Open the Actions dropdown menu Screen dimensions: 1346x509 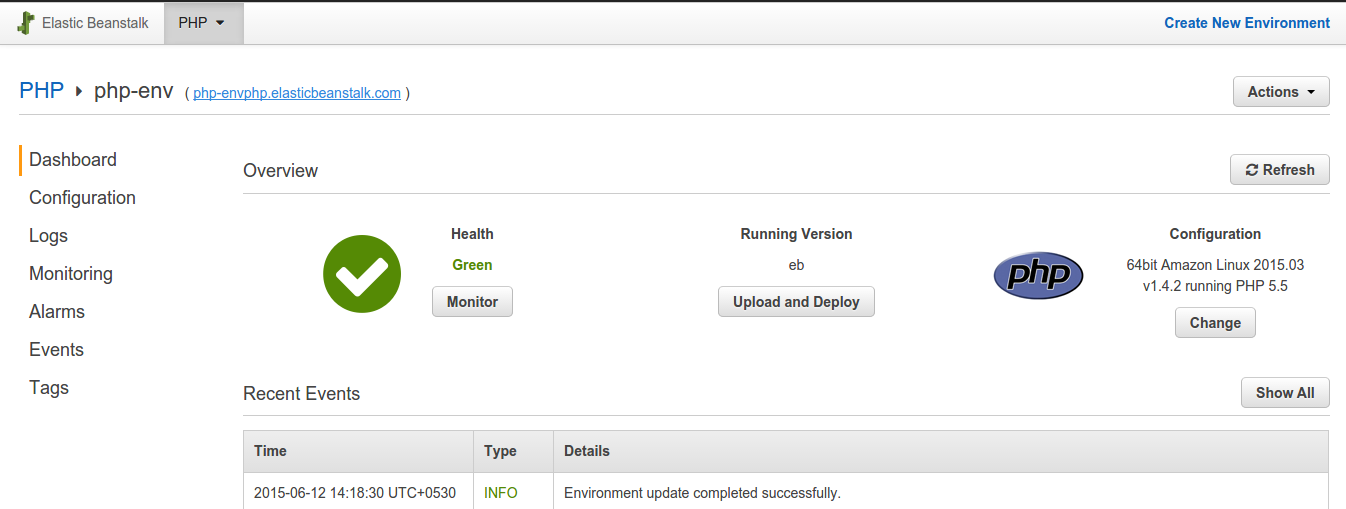click(x=1281, y=92)
